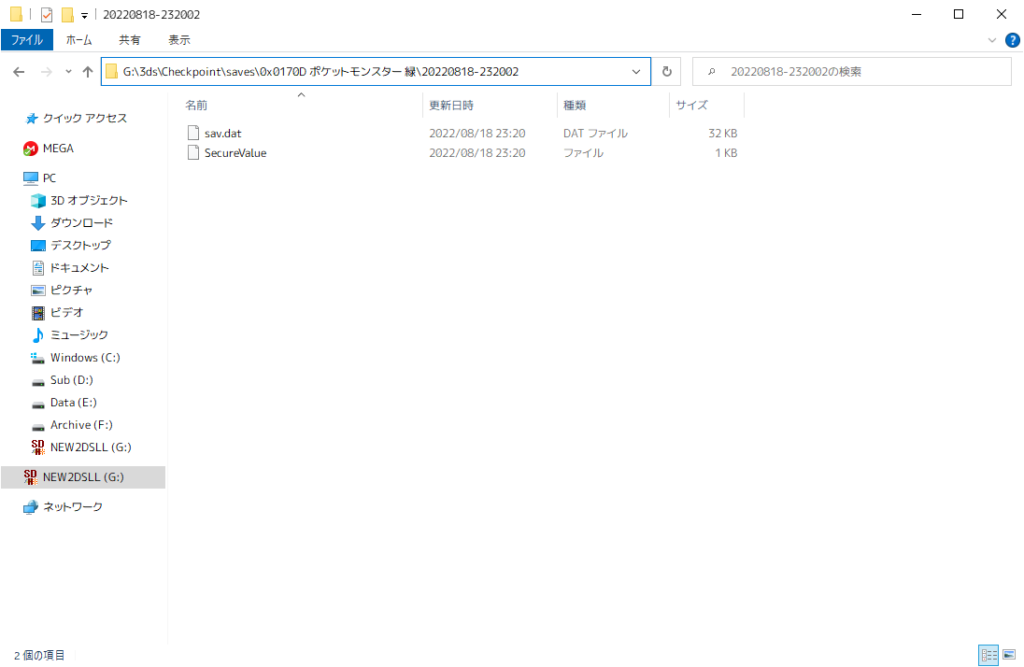Select the sav.dat file name
The height and width of the screenshot is (667, 1024).
(x=223, y=133)
